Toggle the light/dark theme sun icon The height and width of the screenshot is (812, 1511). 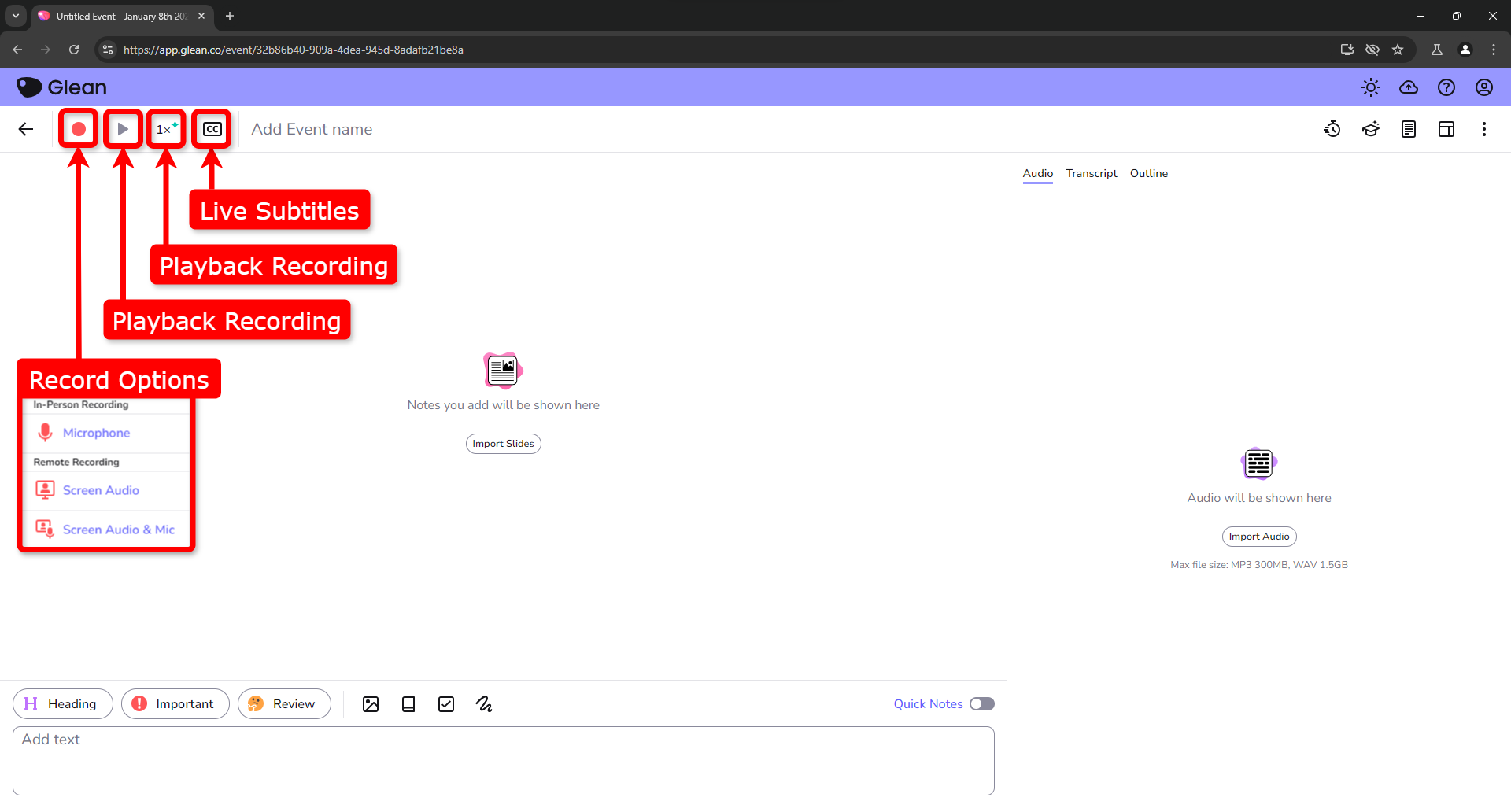tap(1371, 87)
